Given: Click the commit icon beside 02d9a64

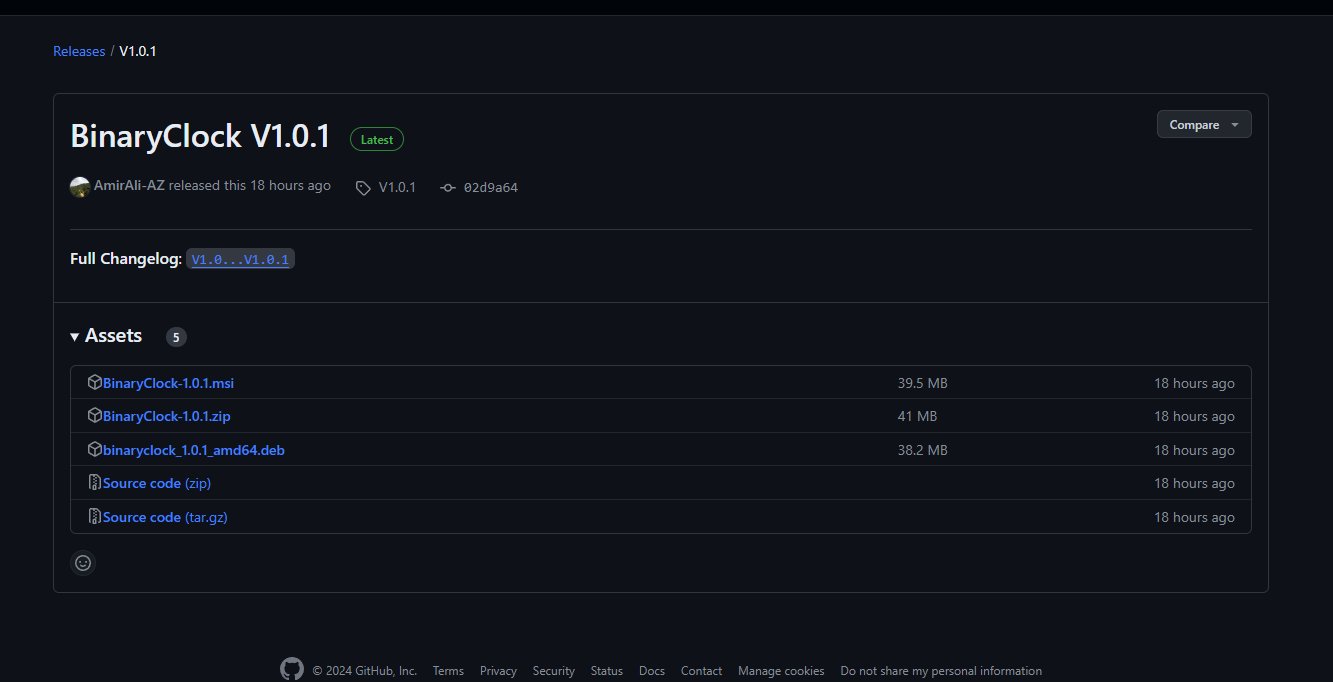Looking at the screenshot, I should tap(448, 188).
